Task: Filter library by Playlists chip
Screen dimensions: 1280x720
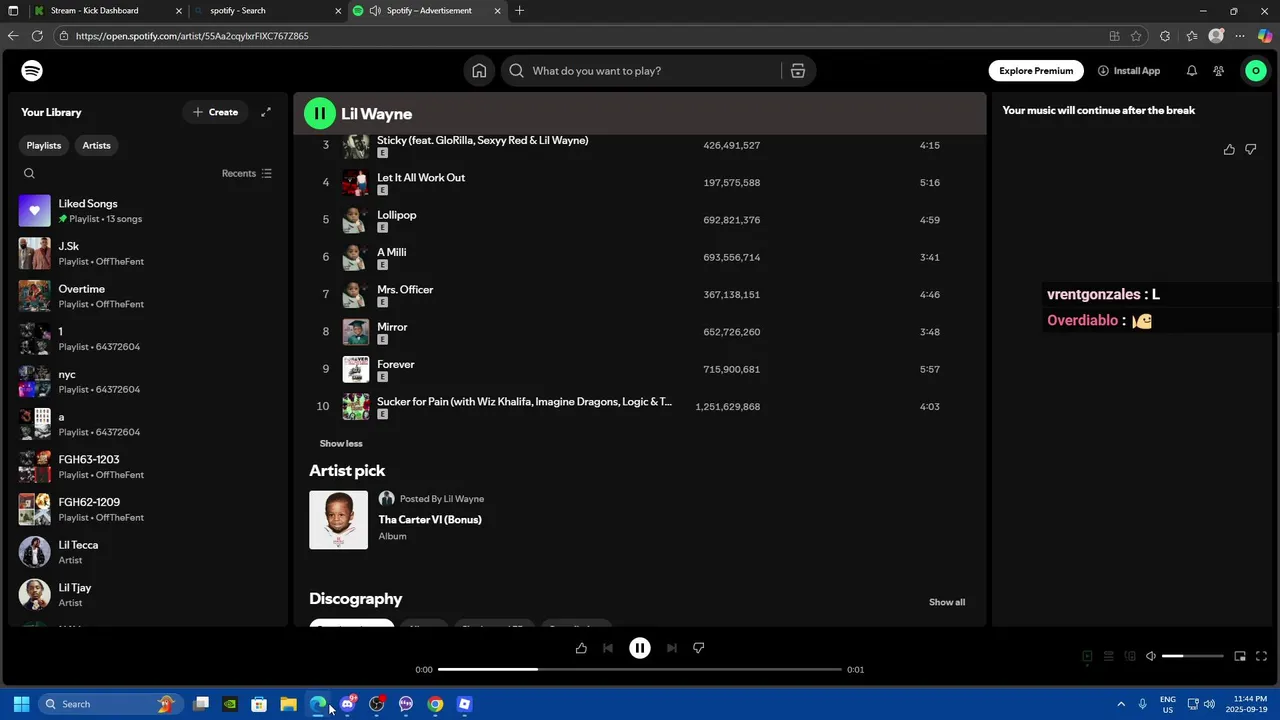Action: [44, 145]
